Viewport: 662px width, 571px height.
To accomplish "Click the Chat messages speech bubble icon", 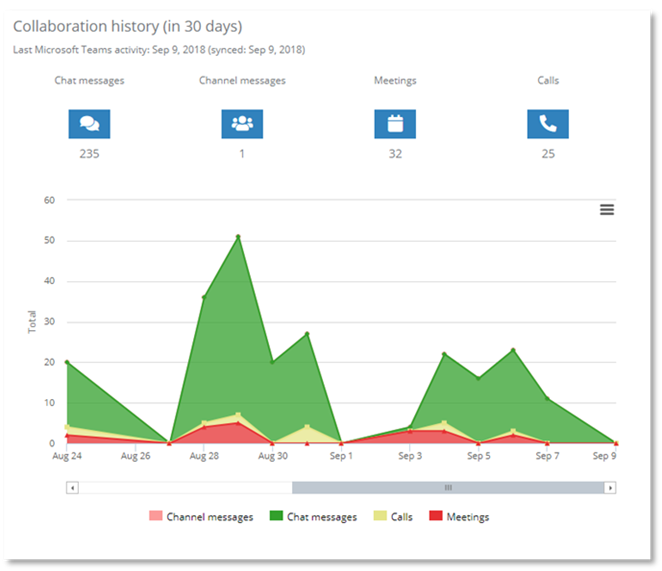I will 89,124.
